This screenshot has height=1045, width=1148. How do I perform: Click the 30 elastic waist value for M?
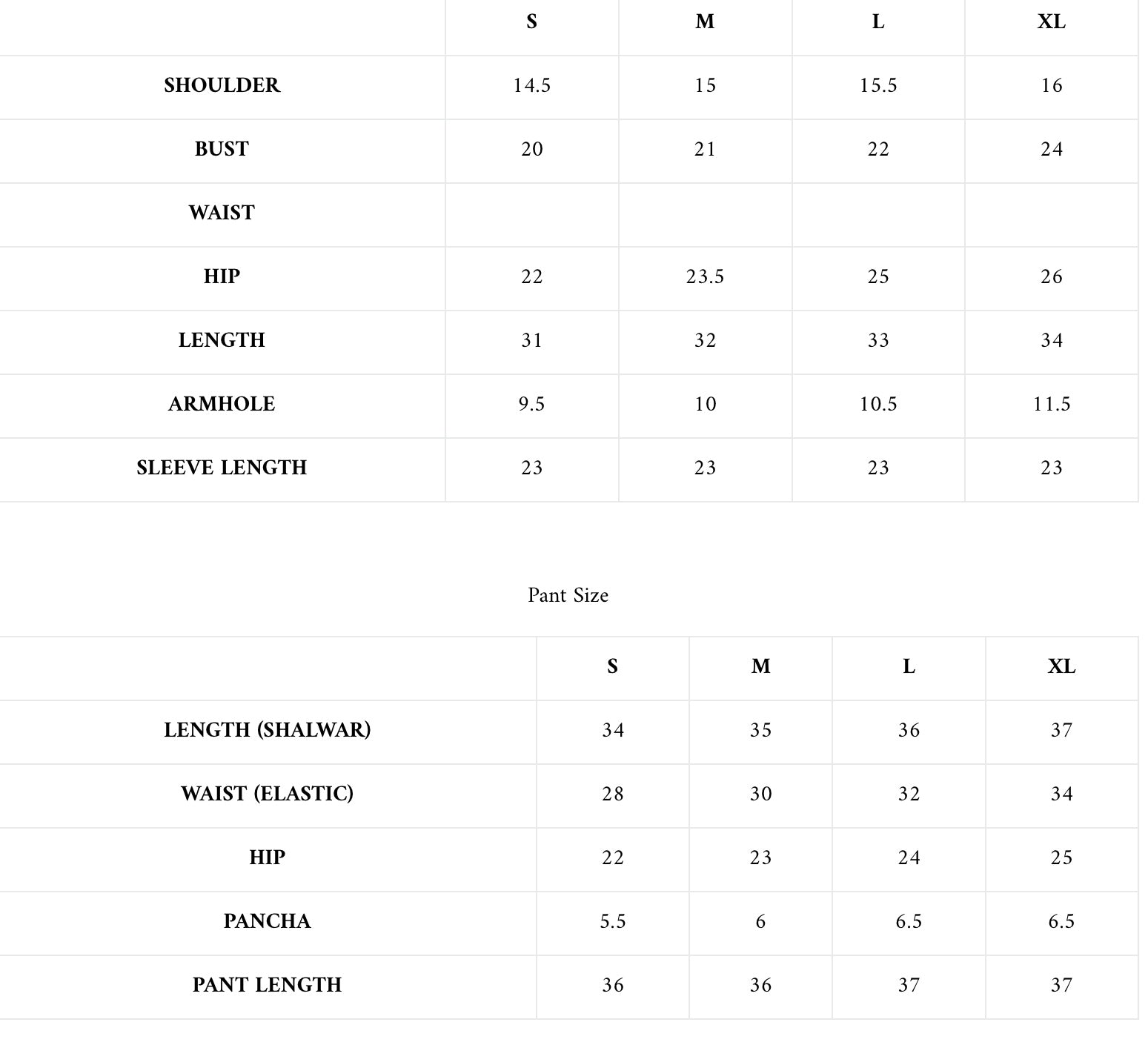point(760,794)
